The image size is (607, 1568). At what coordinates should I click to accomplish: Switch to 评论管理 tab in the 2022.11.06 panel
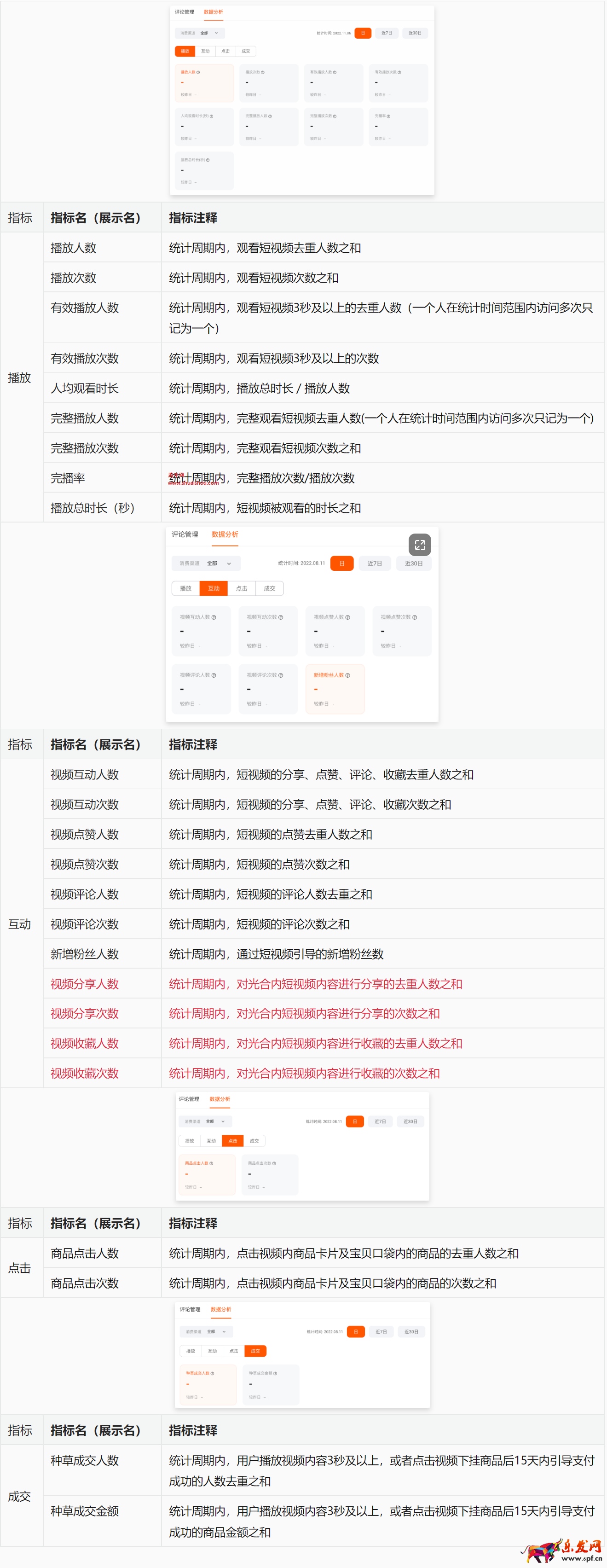click(184, 12)
